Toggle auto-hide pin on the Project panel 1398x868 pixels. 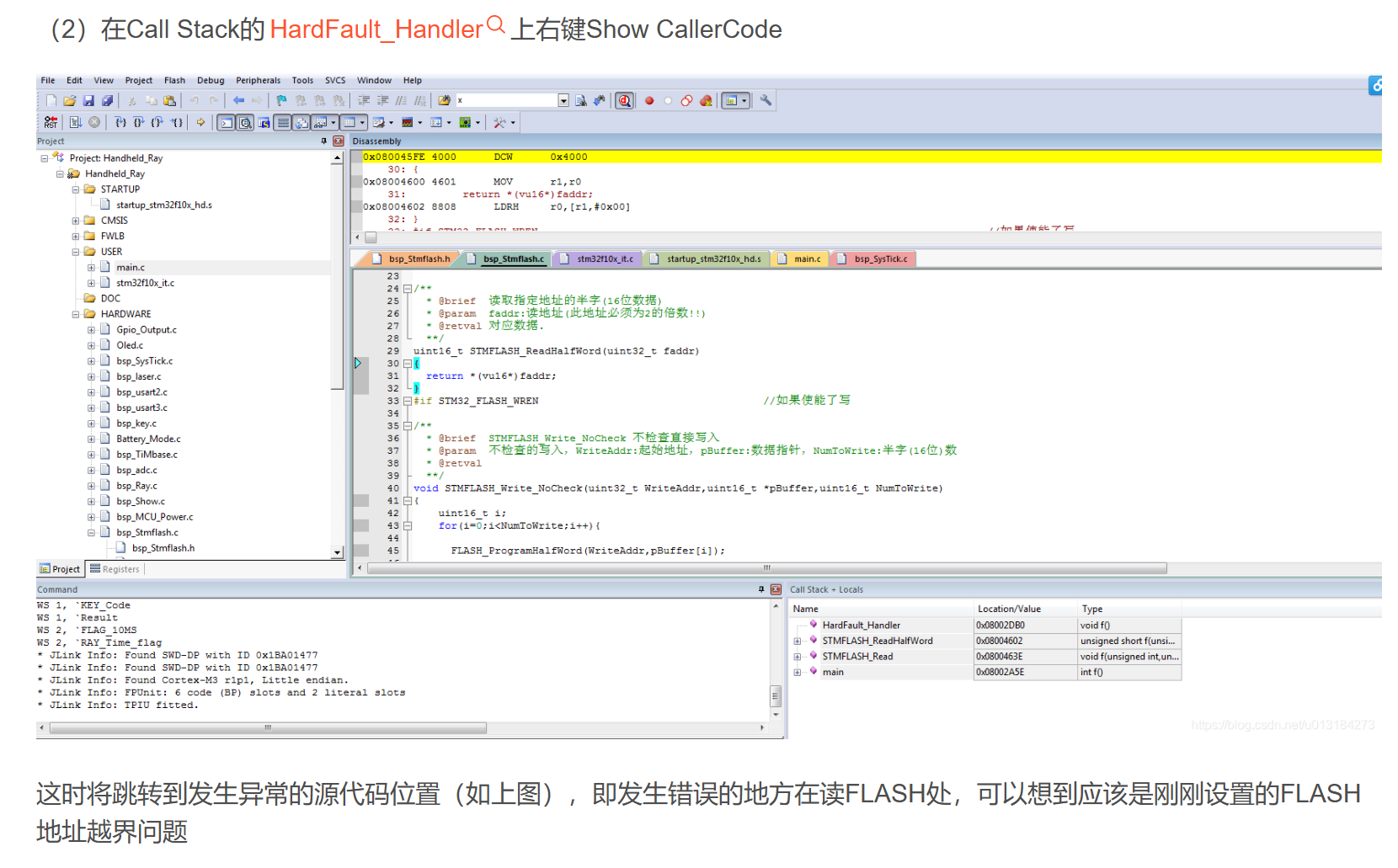pyautogui.click(x=325, y=141)
